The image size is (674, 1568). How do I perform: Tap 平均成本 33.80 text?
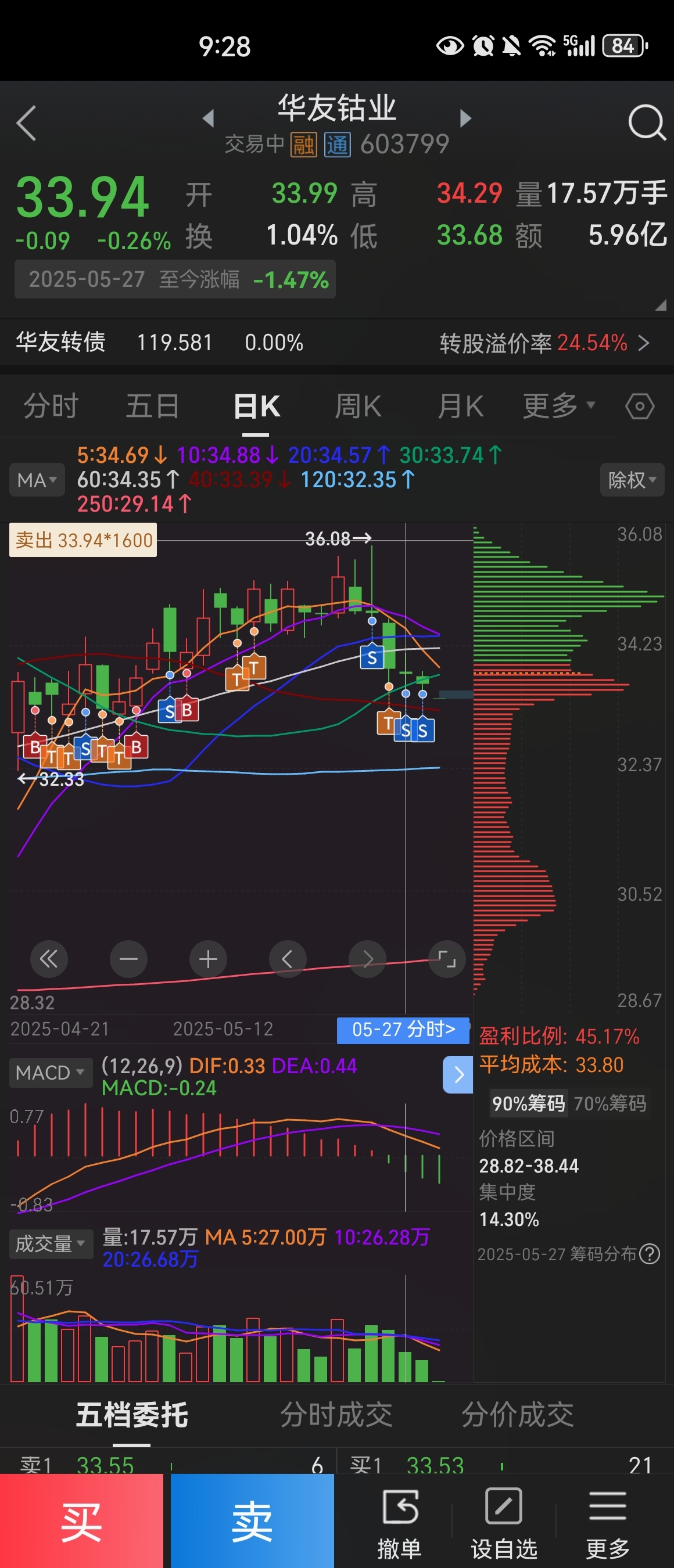pyautogui.click(x=551, y=1064)
